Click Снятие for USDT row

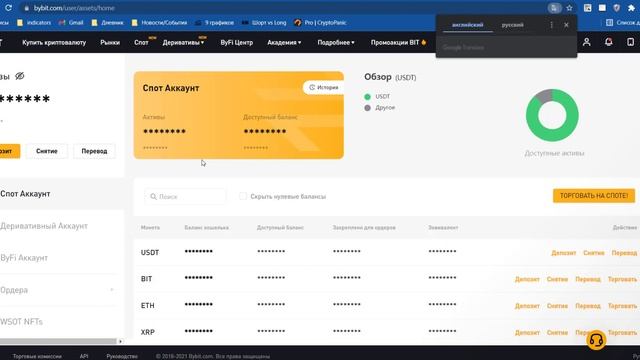tap(594, 253)
